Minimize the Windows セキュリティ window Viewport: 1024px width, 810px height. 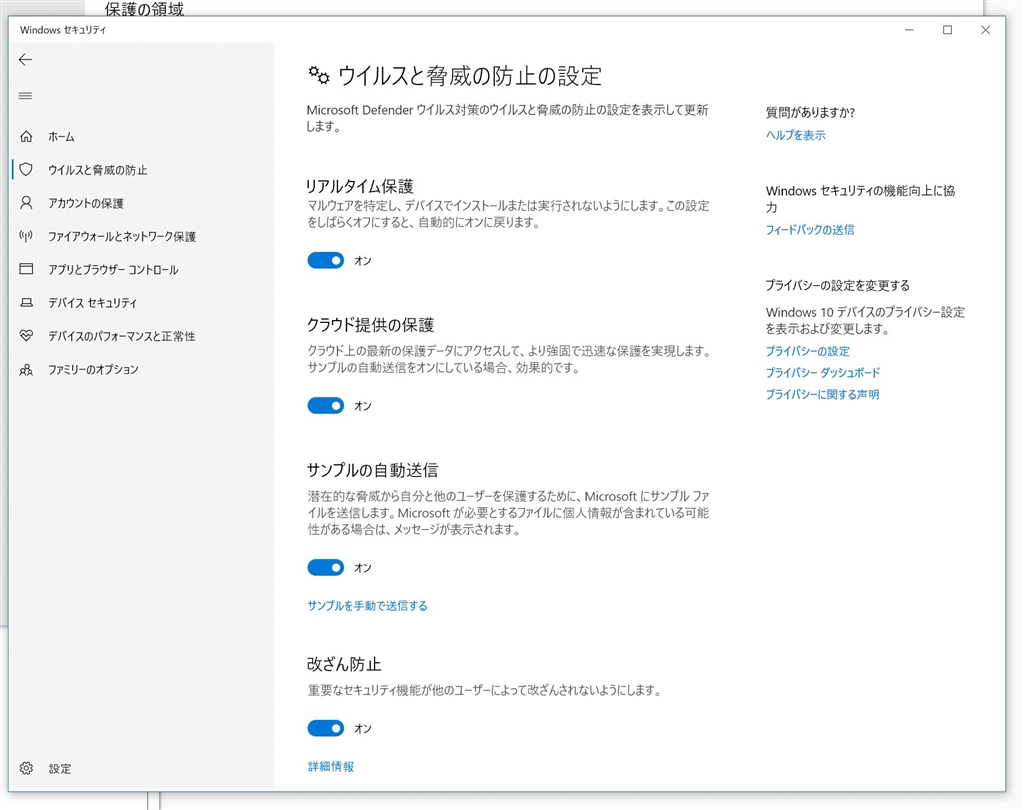[908, 30]
